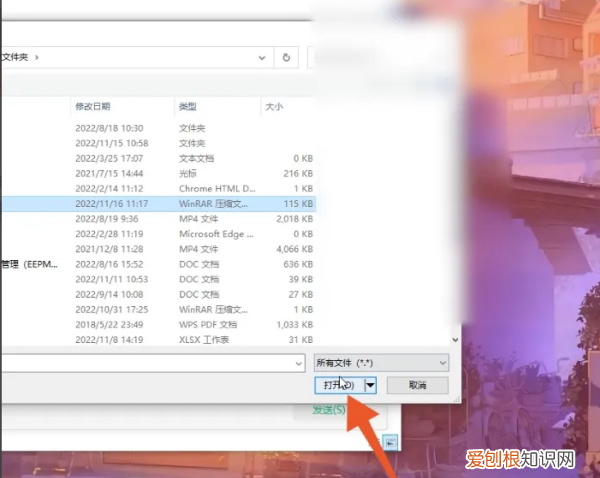This screenshot has width=600, height=478.
Task: Expand the address bar history dropdown arrow
Action: tap(262, 58)
